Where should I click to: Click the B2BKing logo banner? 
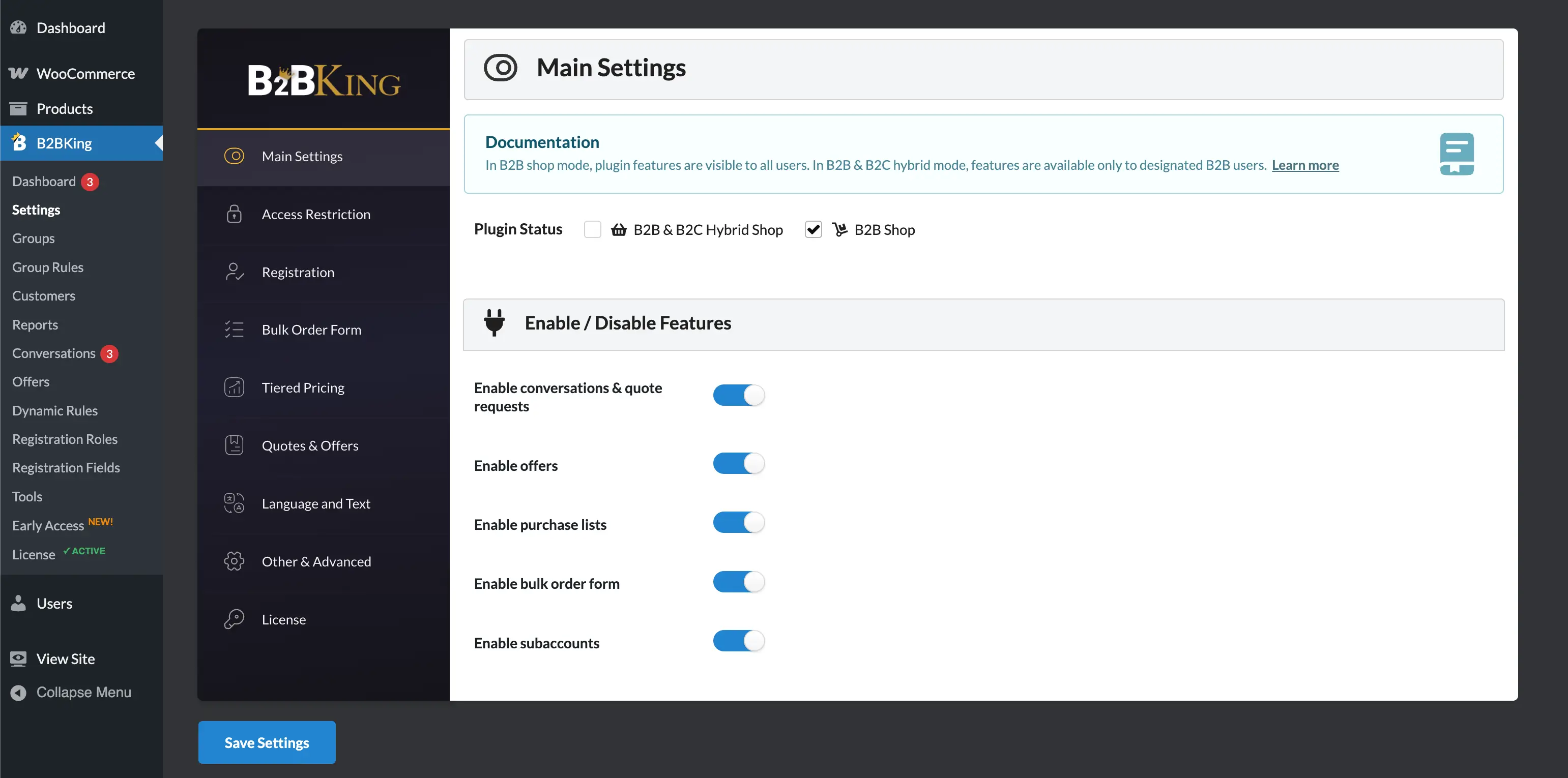(324, 80)
